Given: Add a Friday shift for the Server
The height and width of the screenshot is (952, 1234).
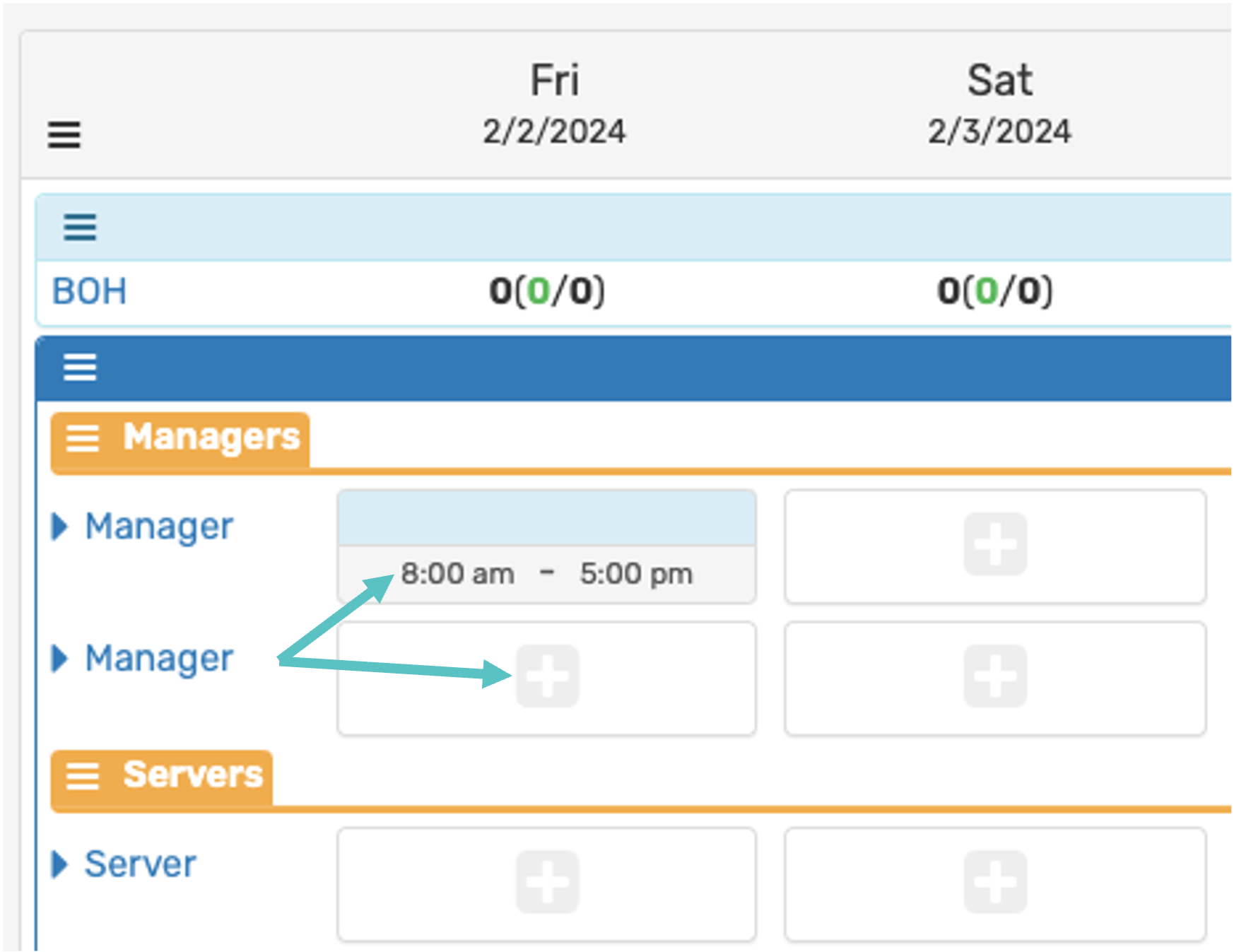Looking at the screenshot, I should click(547, 882).
